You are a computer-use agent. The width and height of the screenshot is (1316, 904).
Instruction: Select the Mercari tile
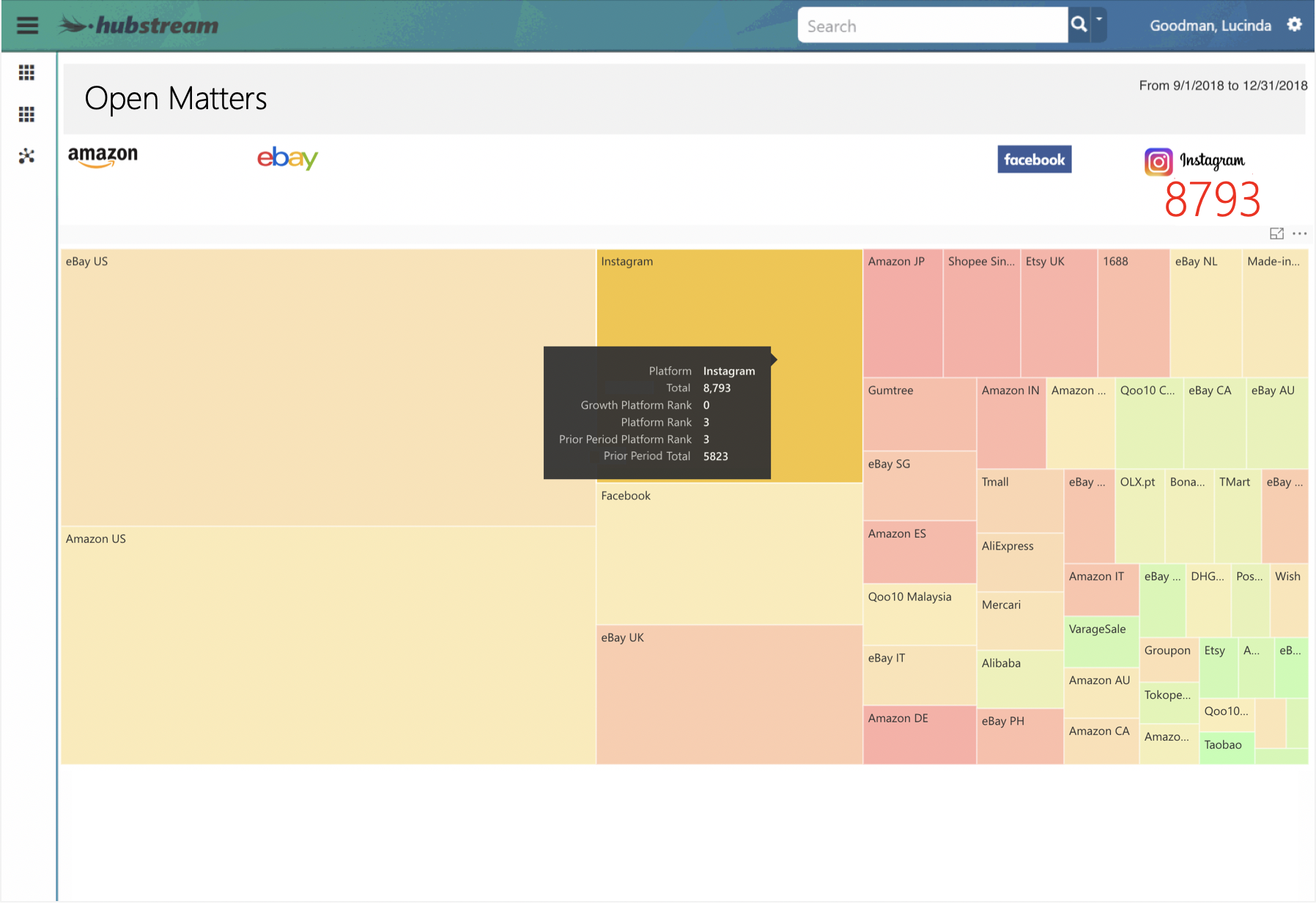pyautogui.click(x=1020, y=621)
